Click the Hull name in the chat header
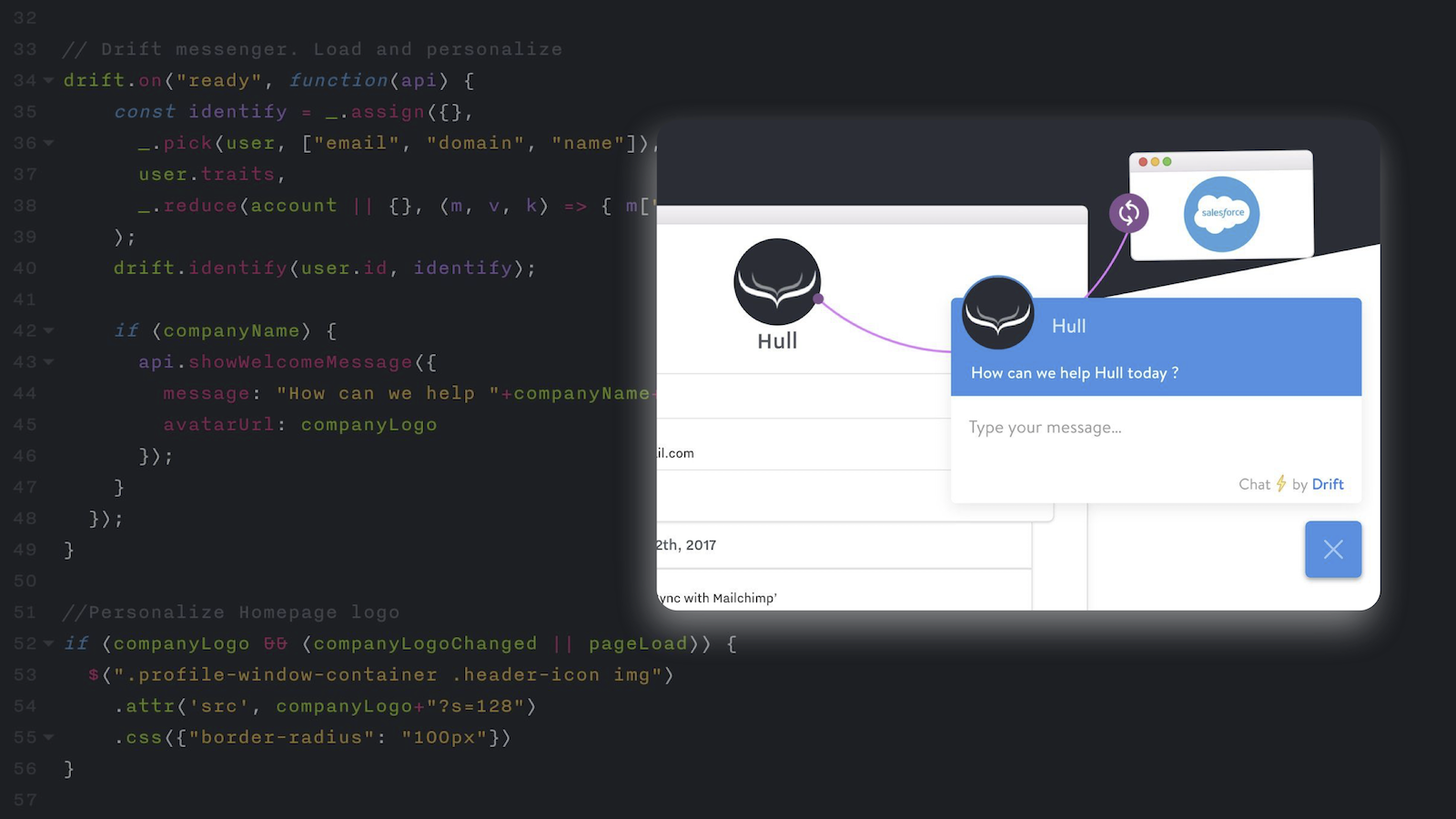 click(x=1069, y=326)
